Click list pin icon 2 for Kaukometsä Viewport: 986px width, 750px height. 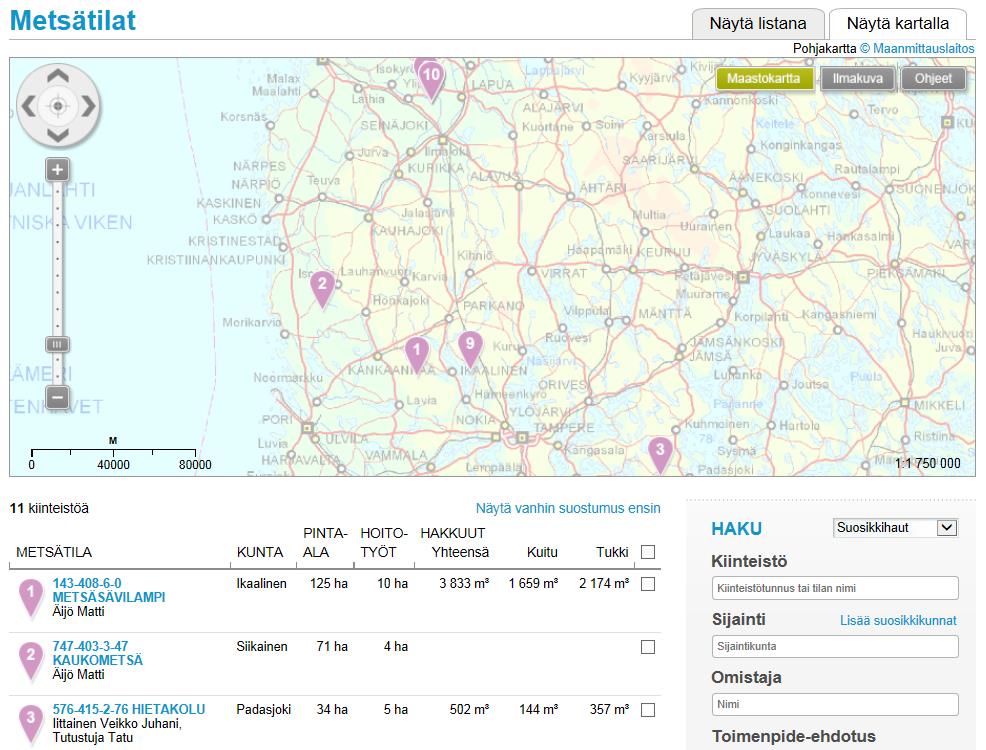[x=31, y=661]
